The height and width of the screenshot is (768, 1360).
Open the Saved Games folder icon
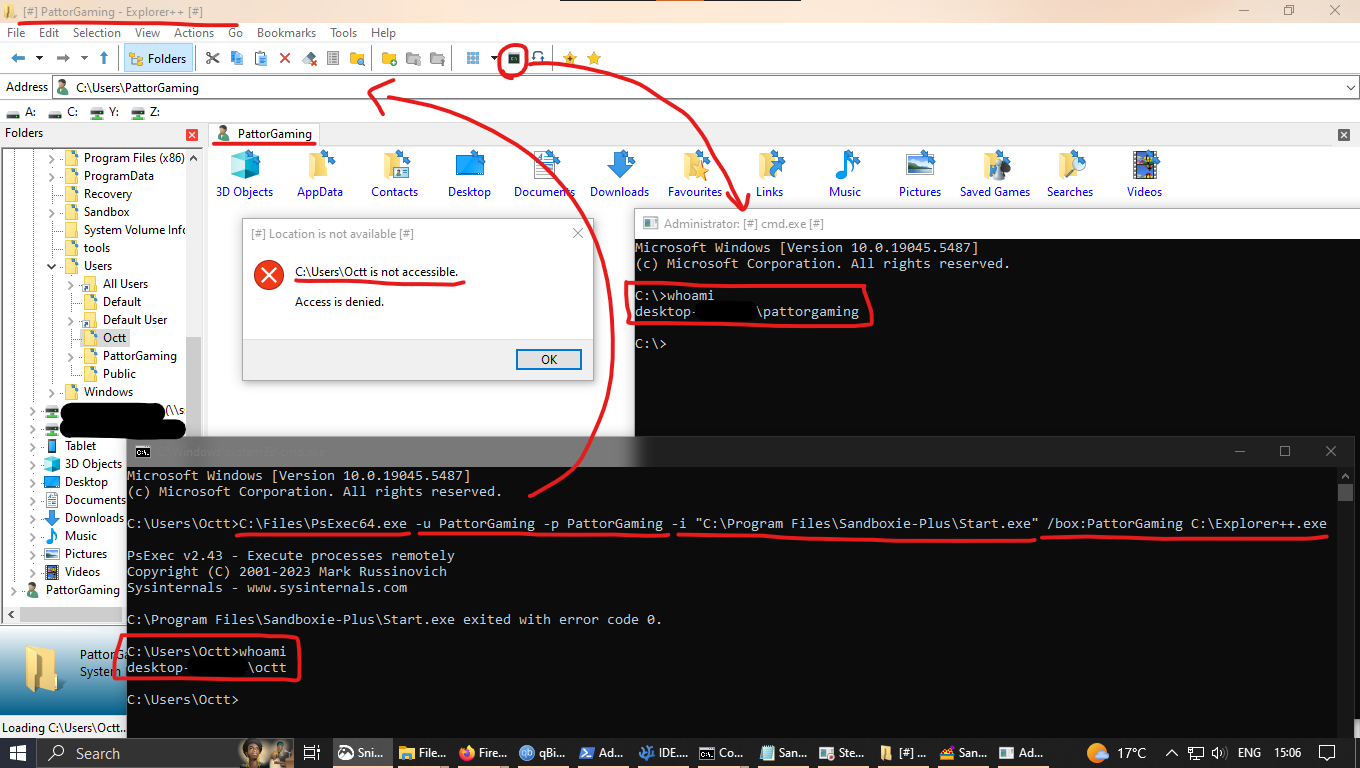[x=995, y=174]
